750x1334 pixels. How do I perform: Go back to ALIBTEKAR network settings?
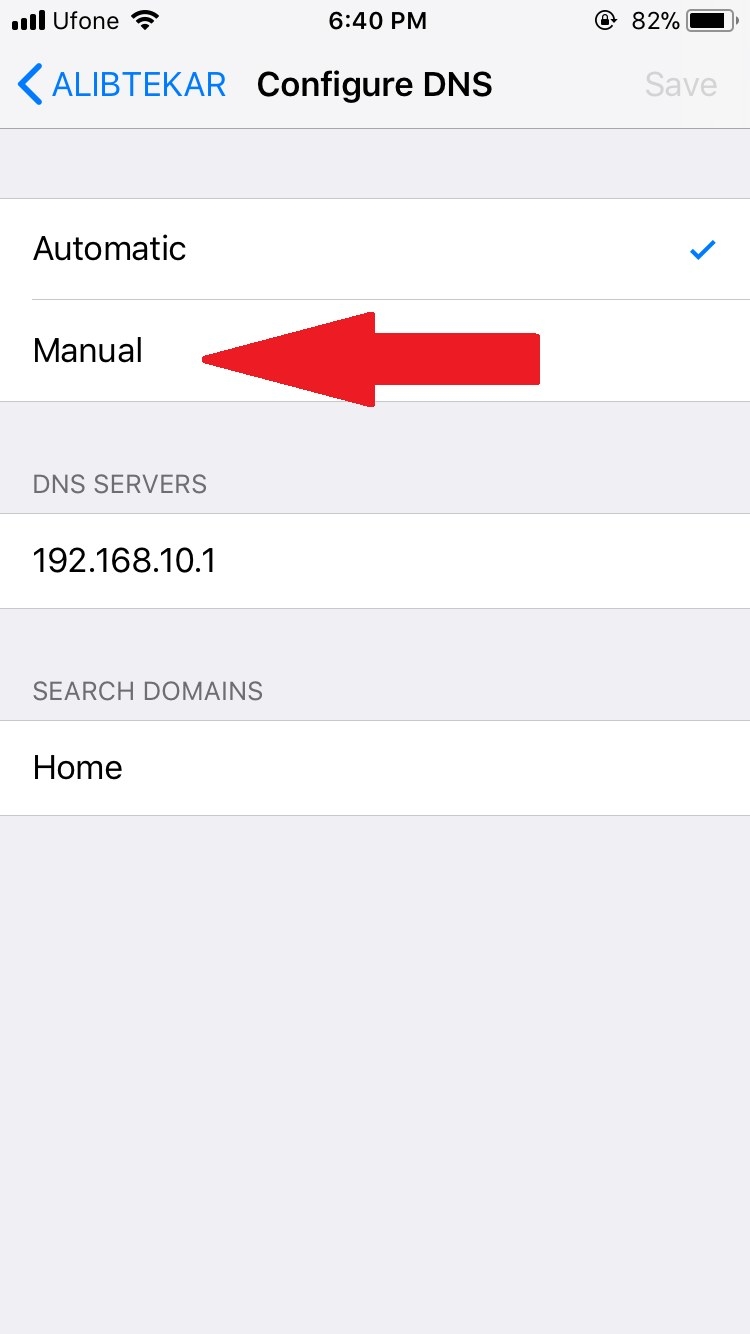[x=122, y=85]
